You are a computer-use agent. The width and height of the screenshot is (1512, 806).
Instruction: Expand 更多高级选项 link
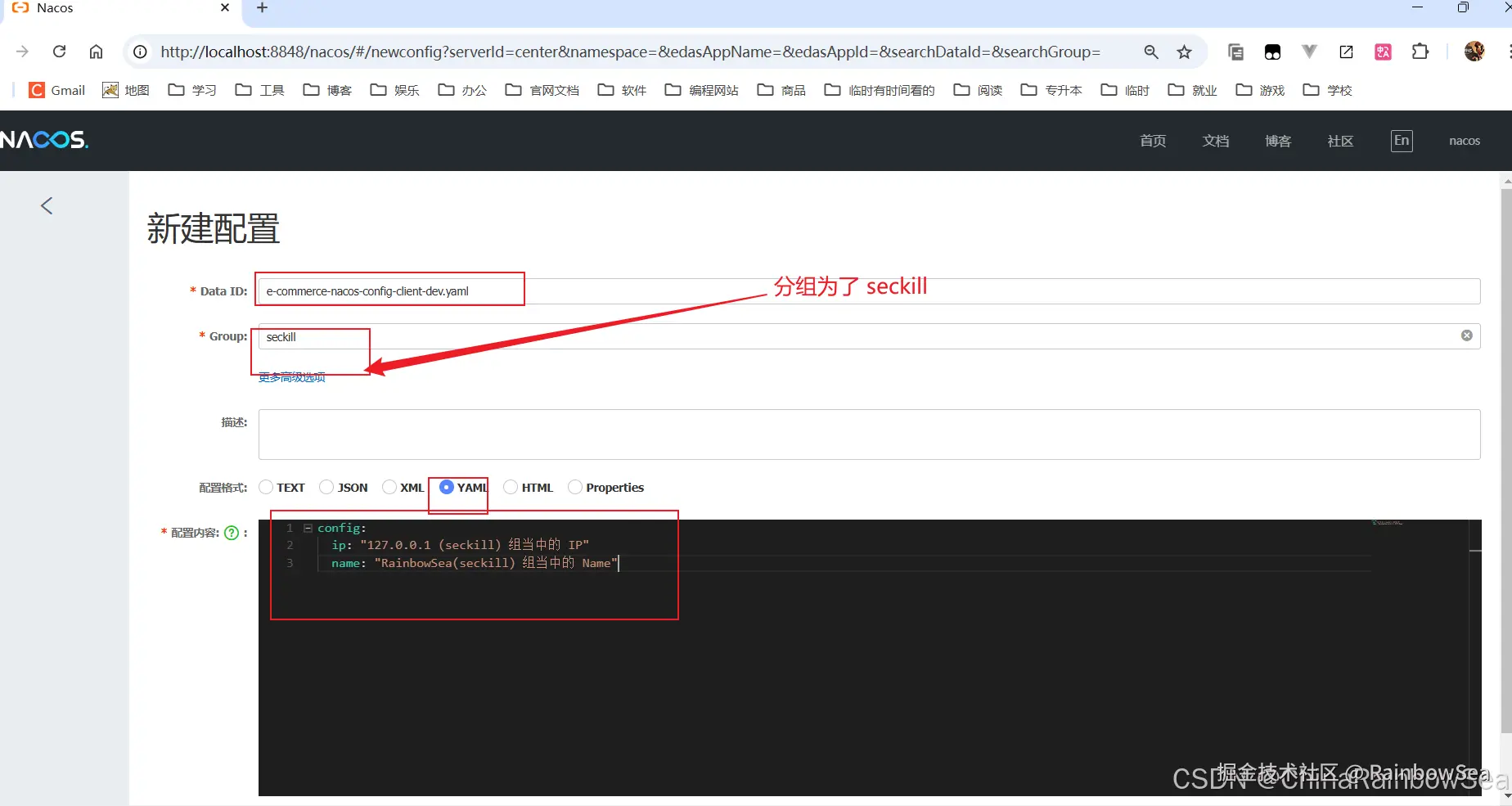[292, 377]
